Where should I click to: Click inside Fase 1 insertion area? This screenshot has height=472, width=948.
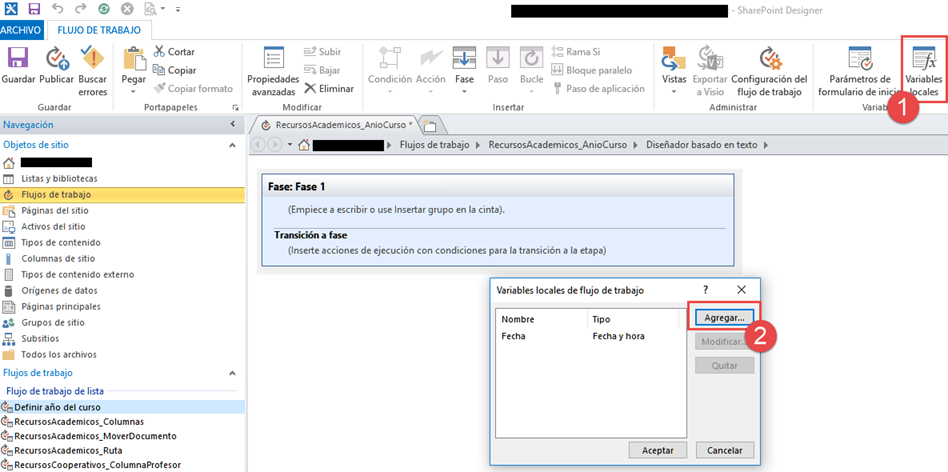(396, 210)
